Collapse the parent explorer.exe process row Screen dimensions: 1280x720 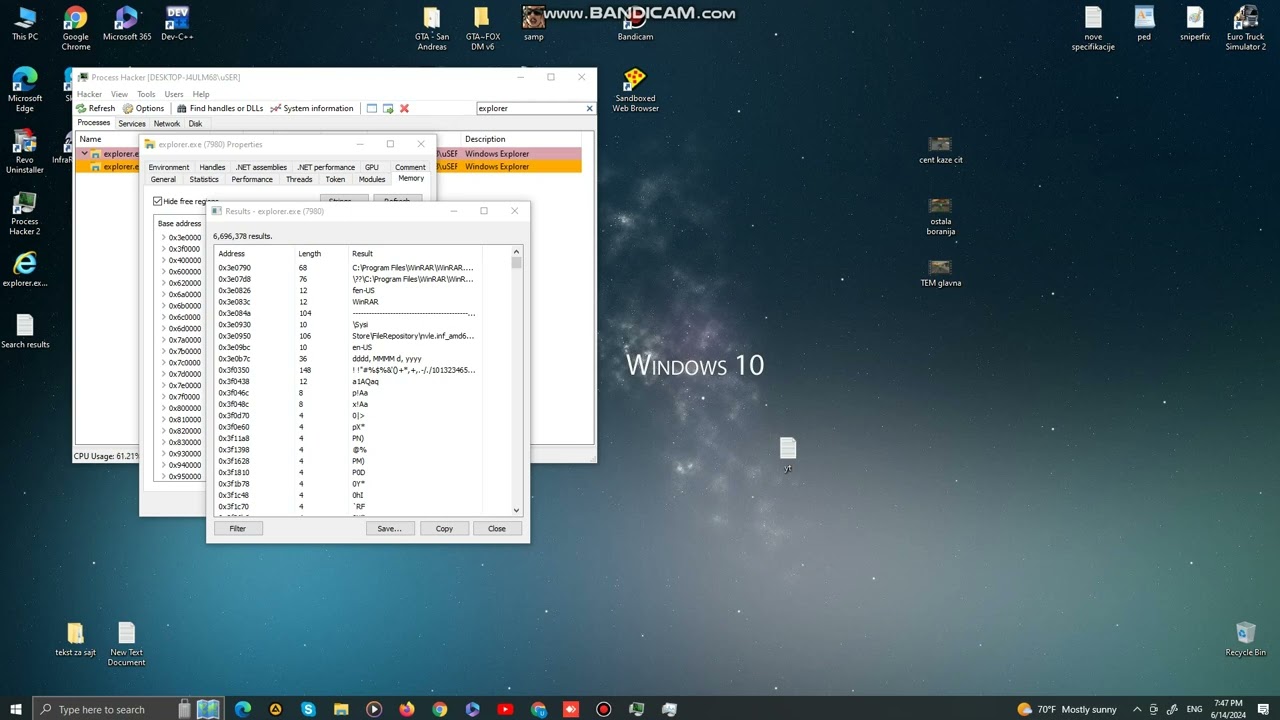point(85,154)
